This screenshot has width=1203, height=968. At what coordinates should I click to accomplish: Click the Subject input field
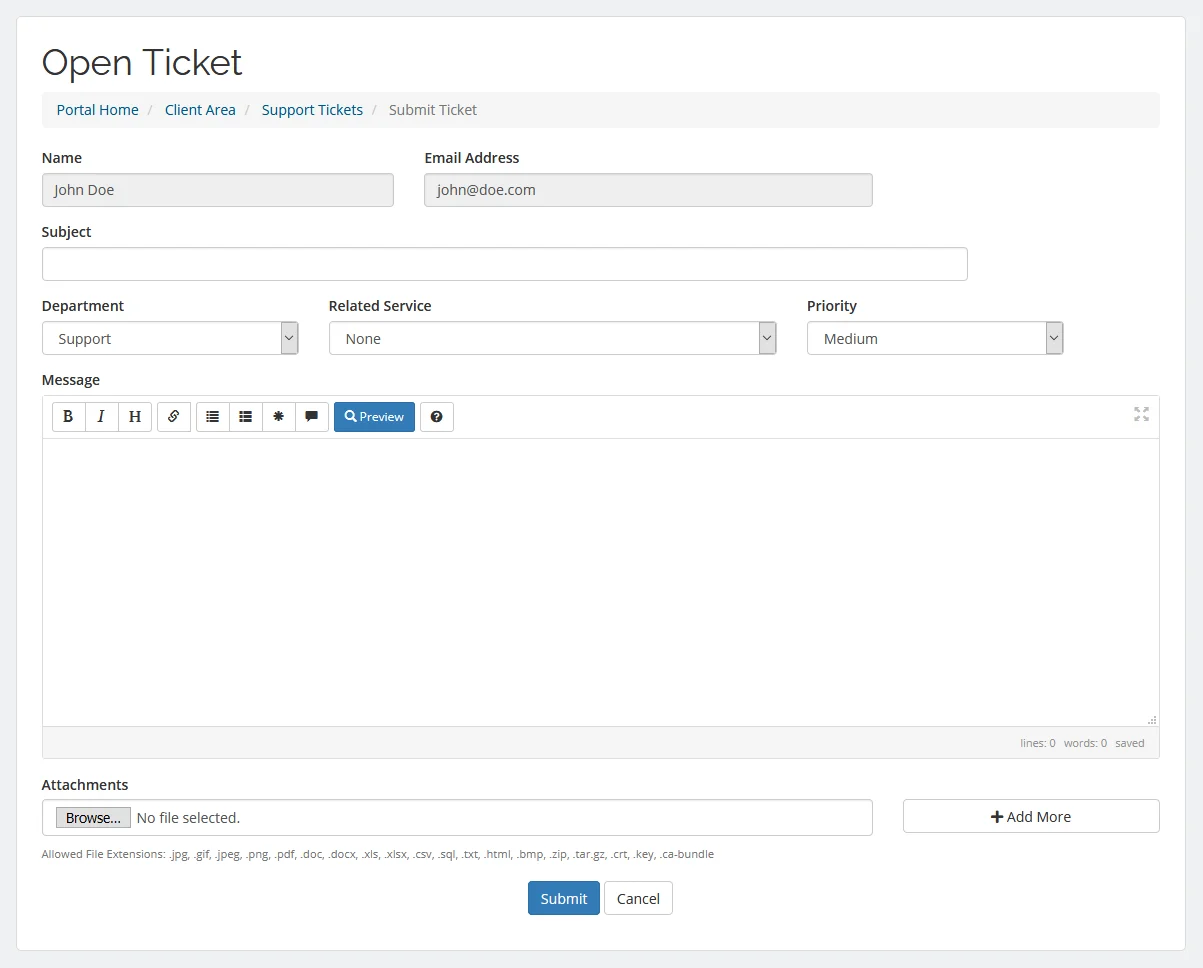tap(504, 264)
